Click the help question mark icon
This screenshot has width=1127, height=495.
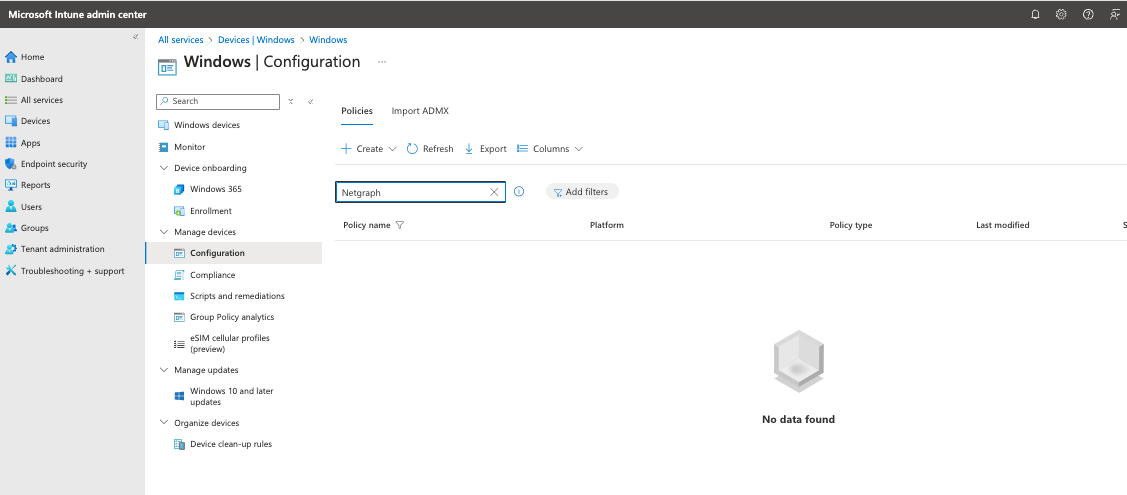[1088, 14]
